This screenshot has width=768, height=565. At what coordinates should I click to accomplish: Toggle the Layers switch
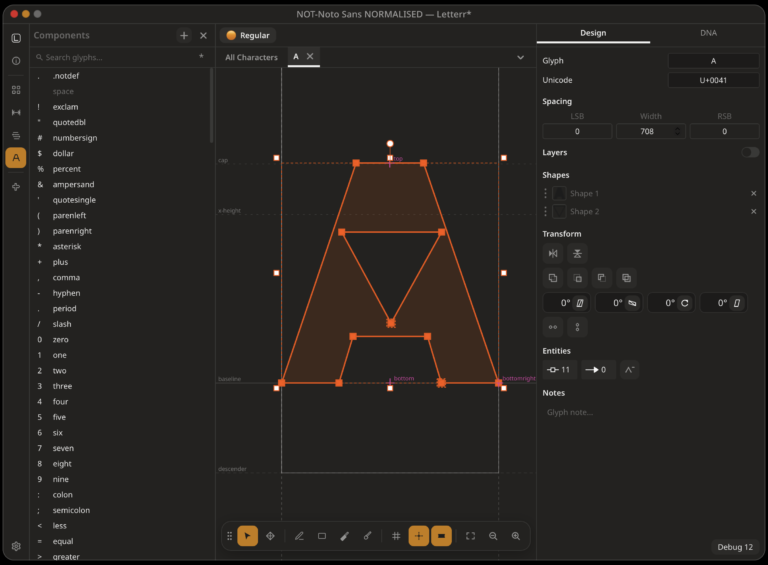click(749, 152)
